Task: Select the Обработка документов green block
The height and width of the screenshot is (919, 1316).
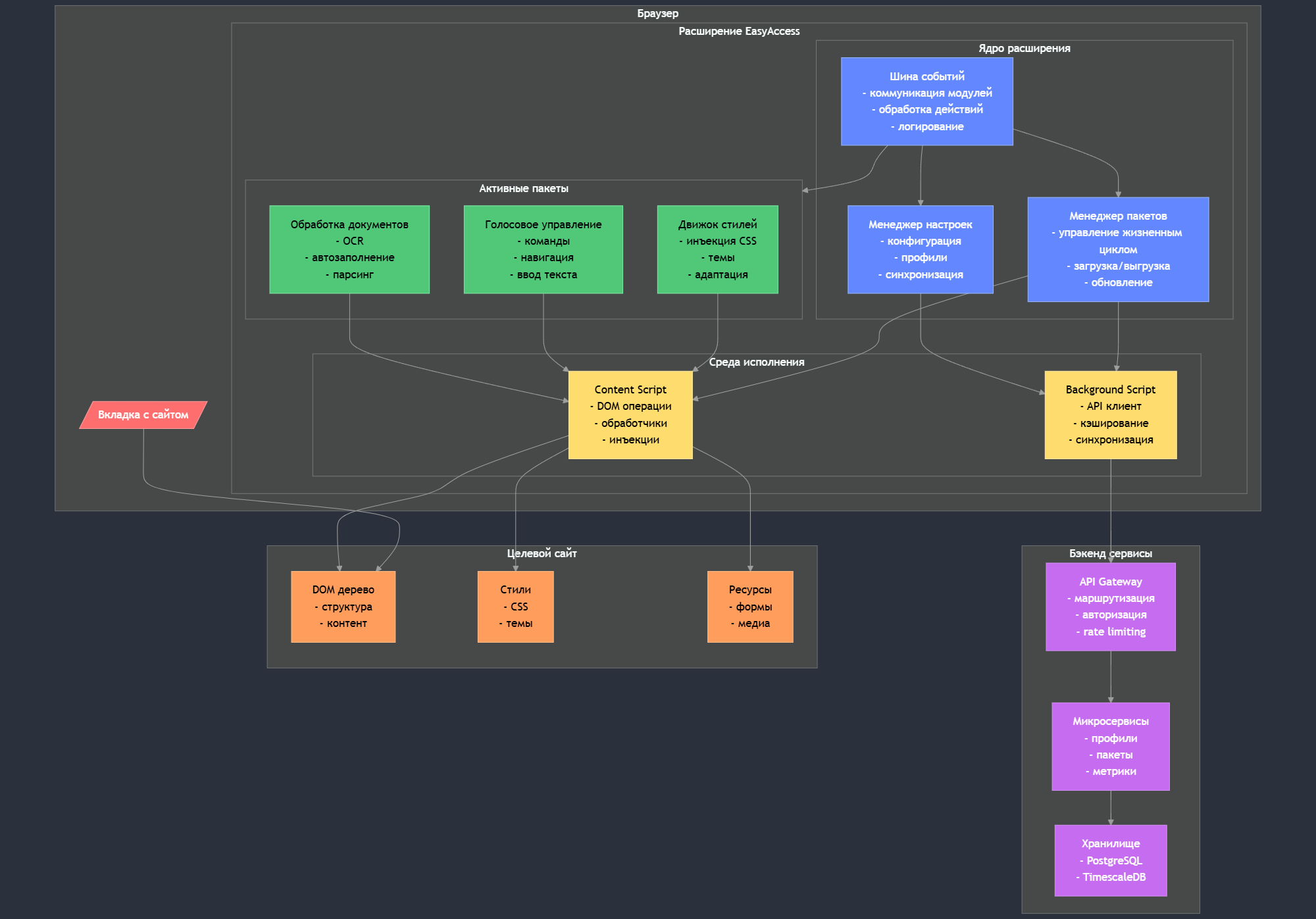Action: pyautogui.click(x=349, y=249)
